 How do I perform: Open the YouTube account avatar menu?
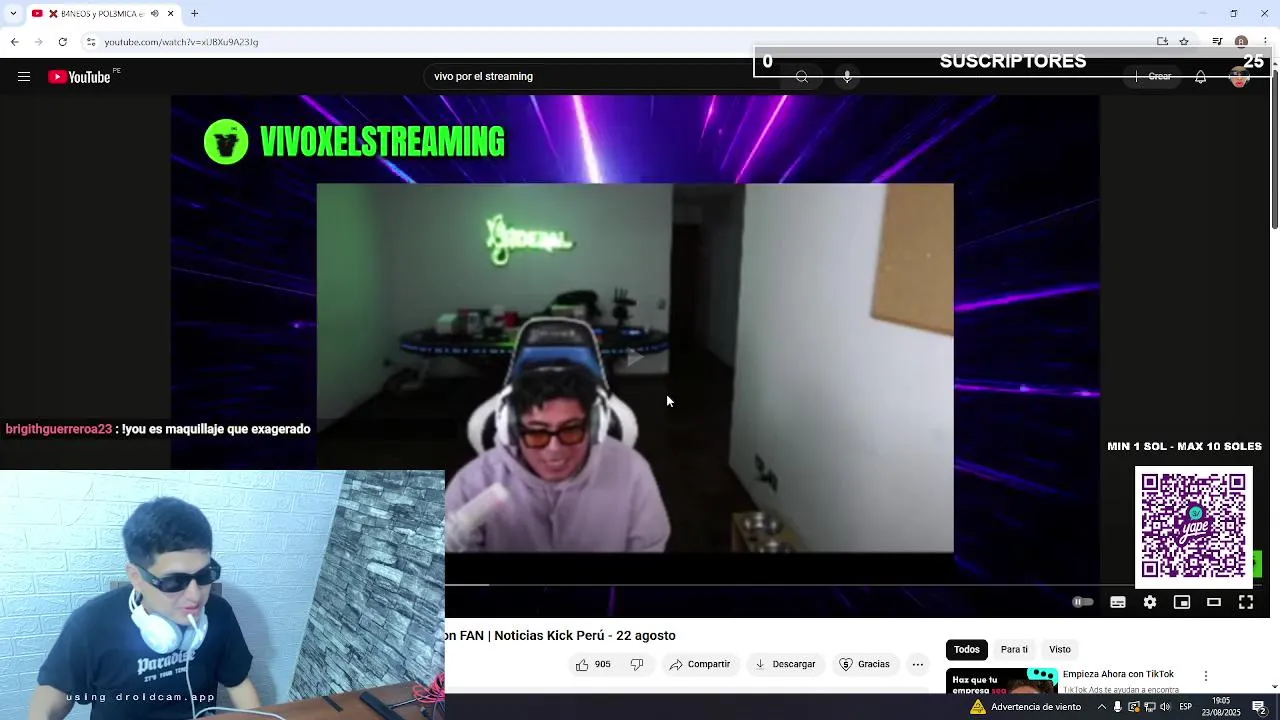point(1240,77)
